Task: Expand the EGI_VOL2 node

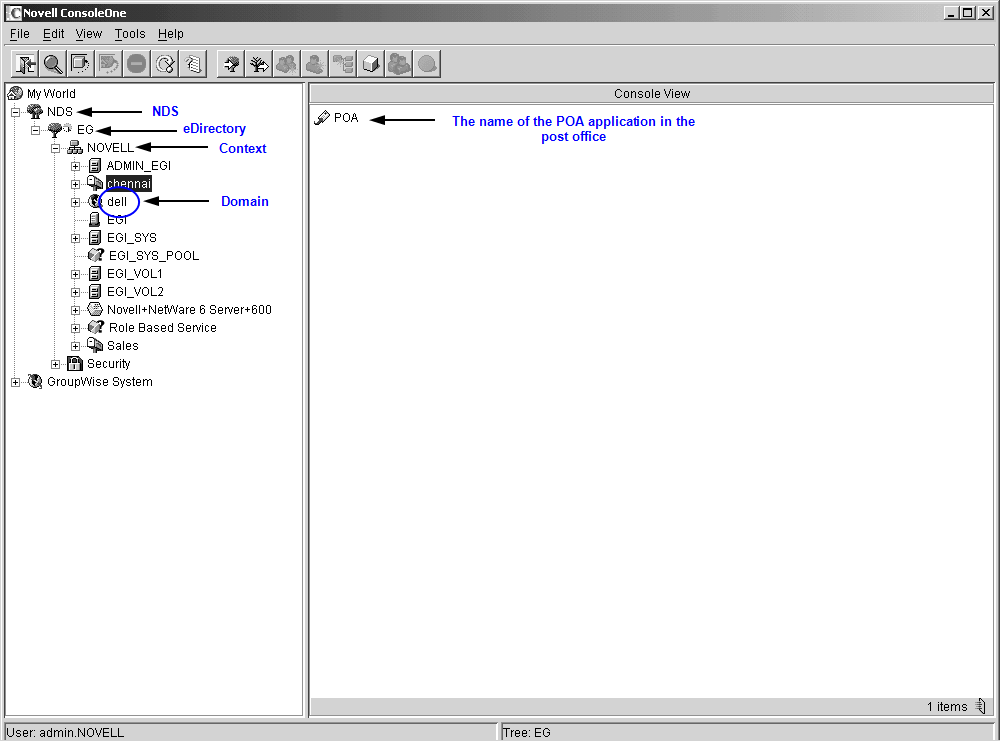Action: (x=75, y=292)
